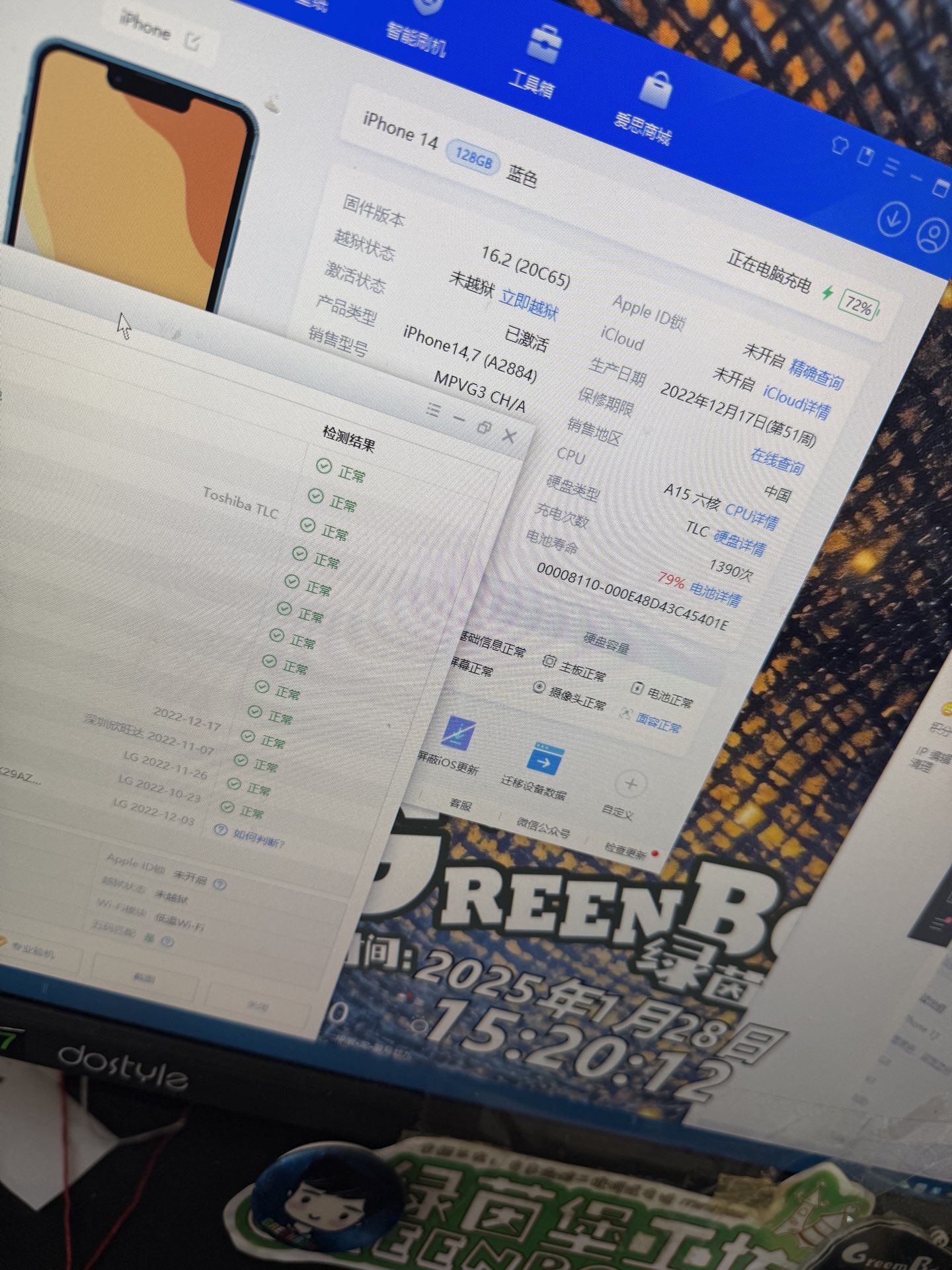Viewport: 952px width, 1270px height.
Task: Open the 硬盘详情 disk details link
Action: (740, 543)
